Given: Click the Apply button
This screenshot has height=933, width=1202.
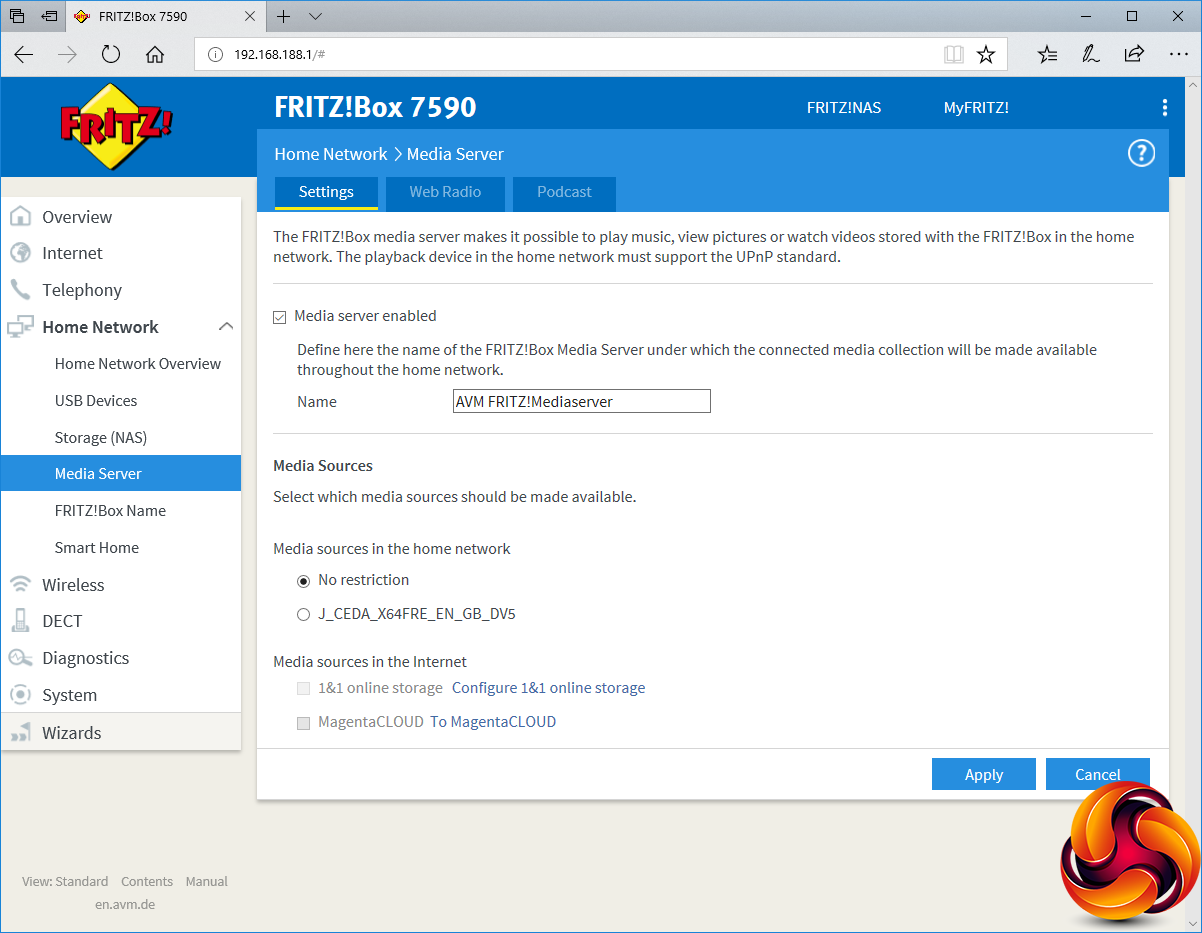Looking at the screenshot, I should point(984,775).
